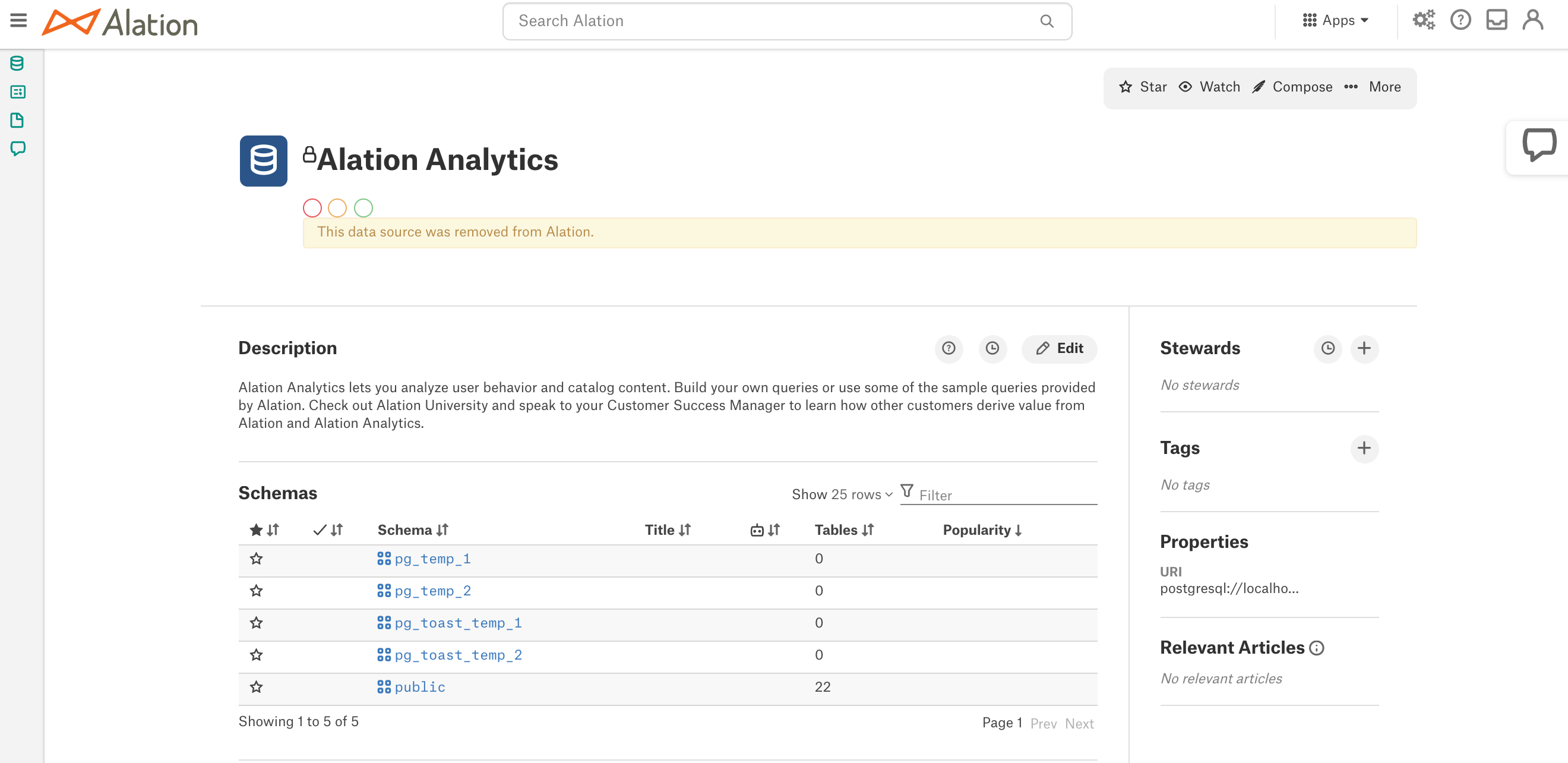The image size is (1568, 763).
Task: Watch this data source
Action: (x=1209, y=87)
